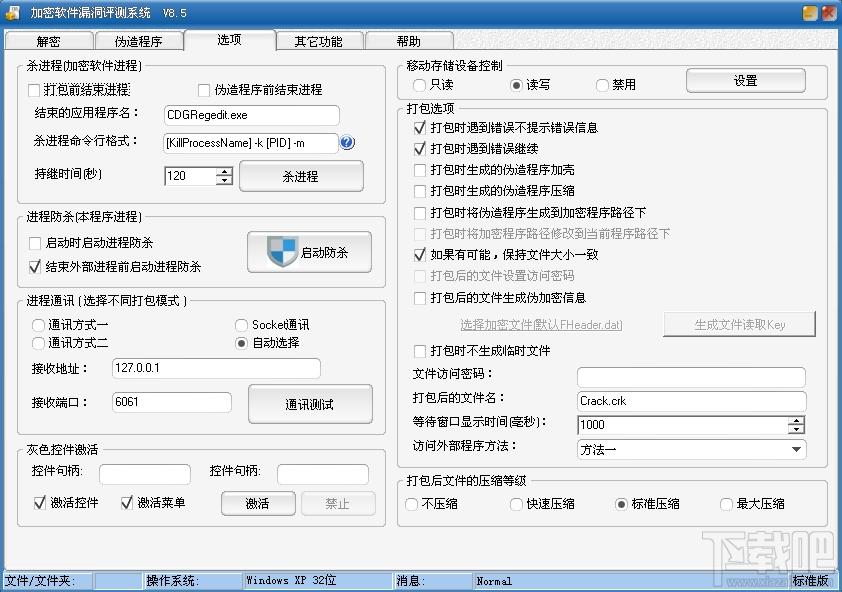Click the blue help icon beside kill command format
The height and width of the screenshot is (592, 842).
347,142
